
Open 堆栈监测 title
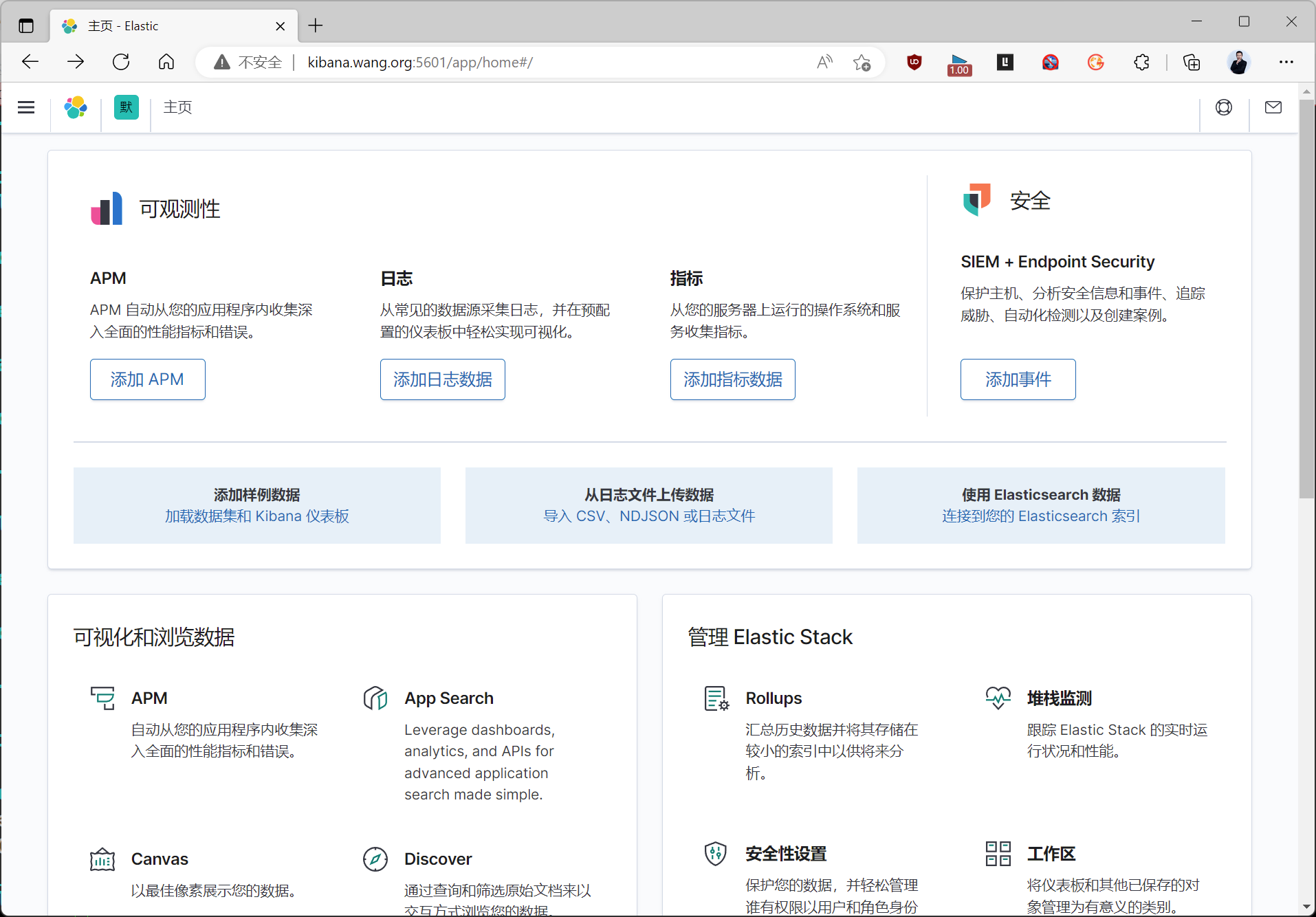coord(1060,698)
